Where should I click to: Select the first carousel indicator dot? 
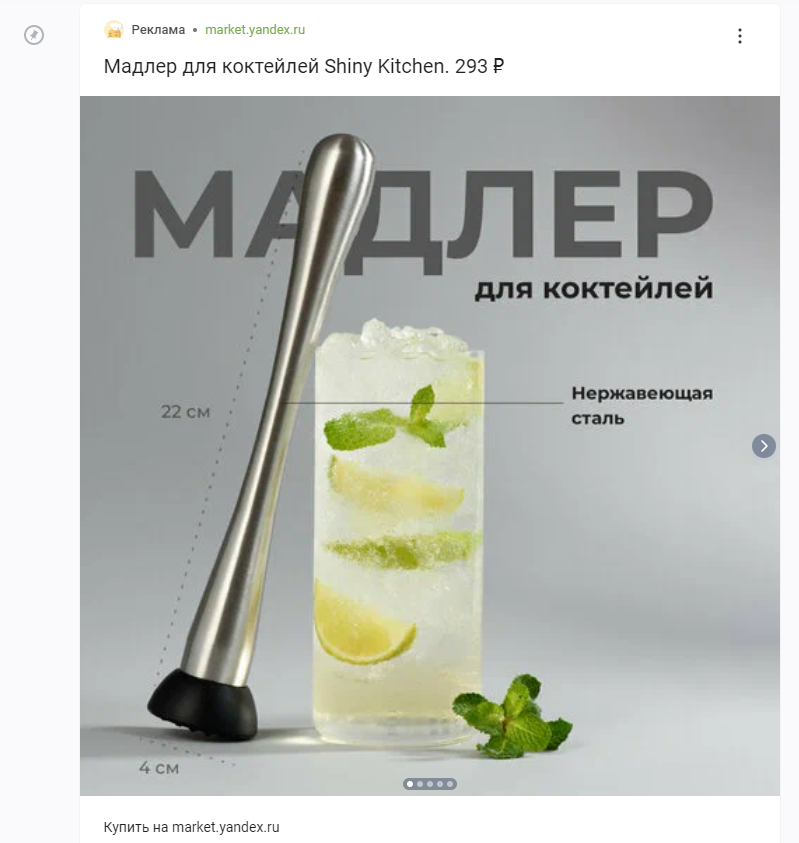410,784
